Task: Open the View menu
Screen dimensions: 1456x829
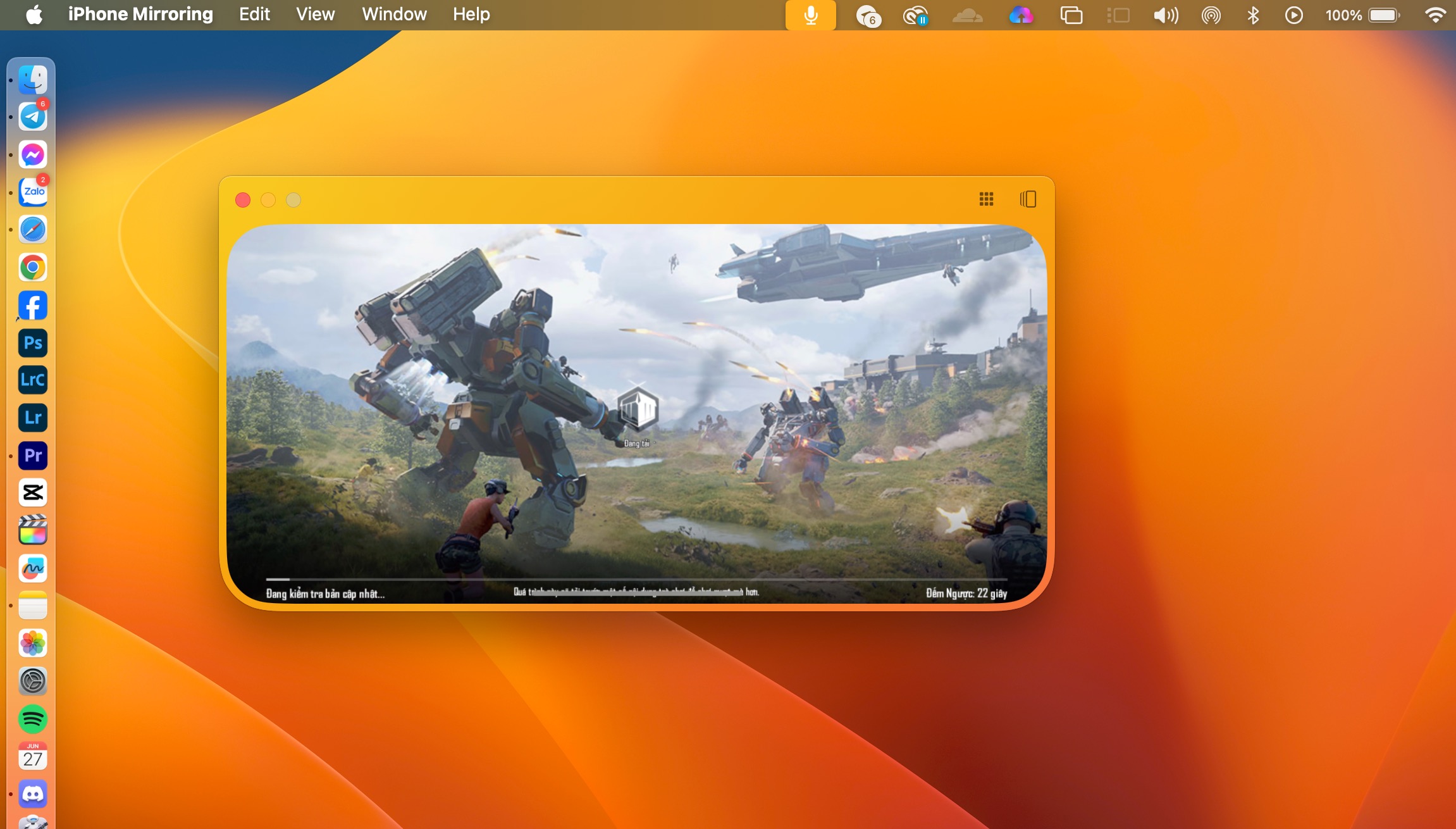Action: point(315,15)
